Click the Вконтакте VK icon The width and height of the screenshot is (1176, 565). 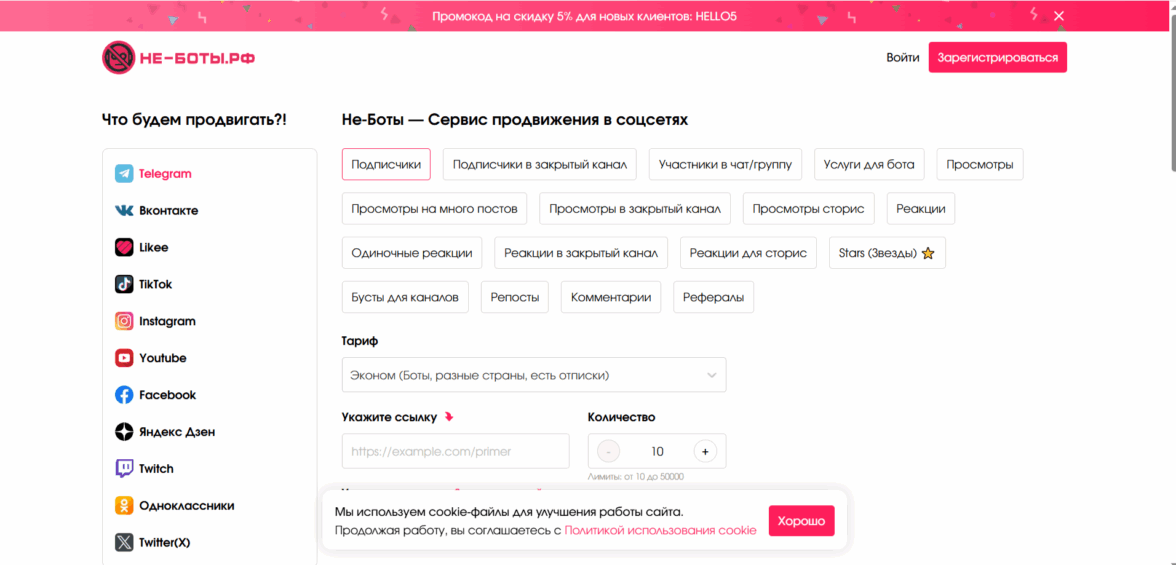tap(124, 211)
